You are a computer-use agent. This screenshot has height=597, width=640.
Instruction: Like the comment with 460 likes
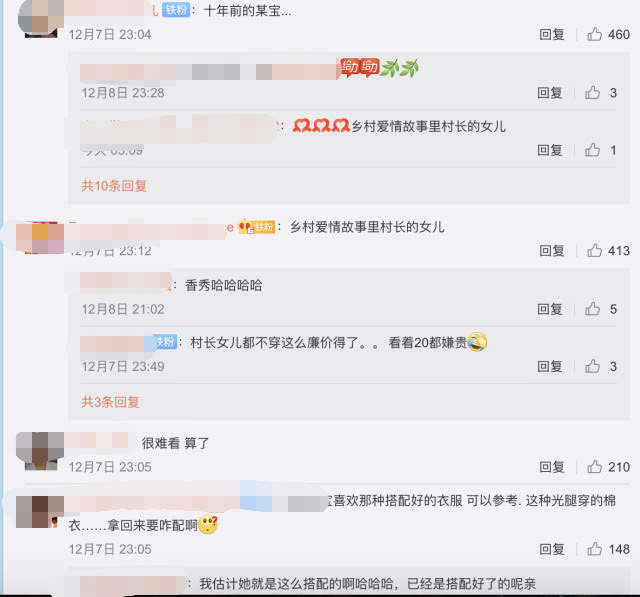coord(594,34)
